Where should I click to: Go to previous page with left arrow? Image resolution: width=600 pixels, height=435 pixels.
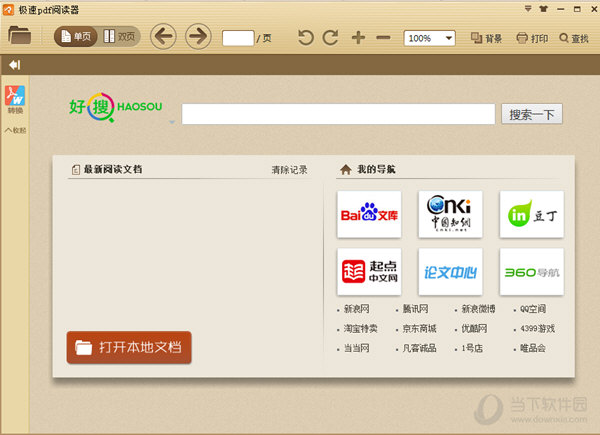tap(163, 36)
